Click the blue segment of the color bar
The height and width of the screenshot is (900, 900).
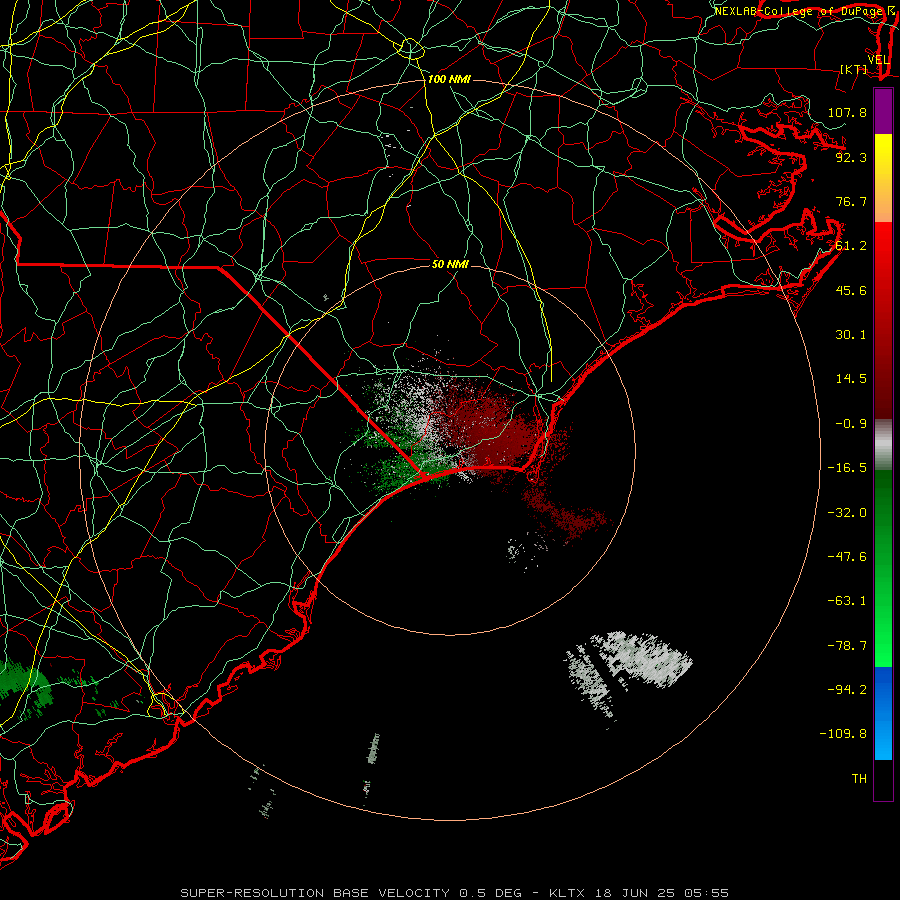point(883,713)
